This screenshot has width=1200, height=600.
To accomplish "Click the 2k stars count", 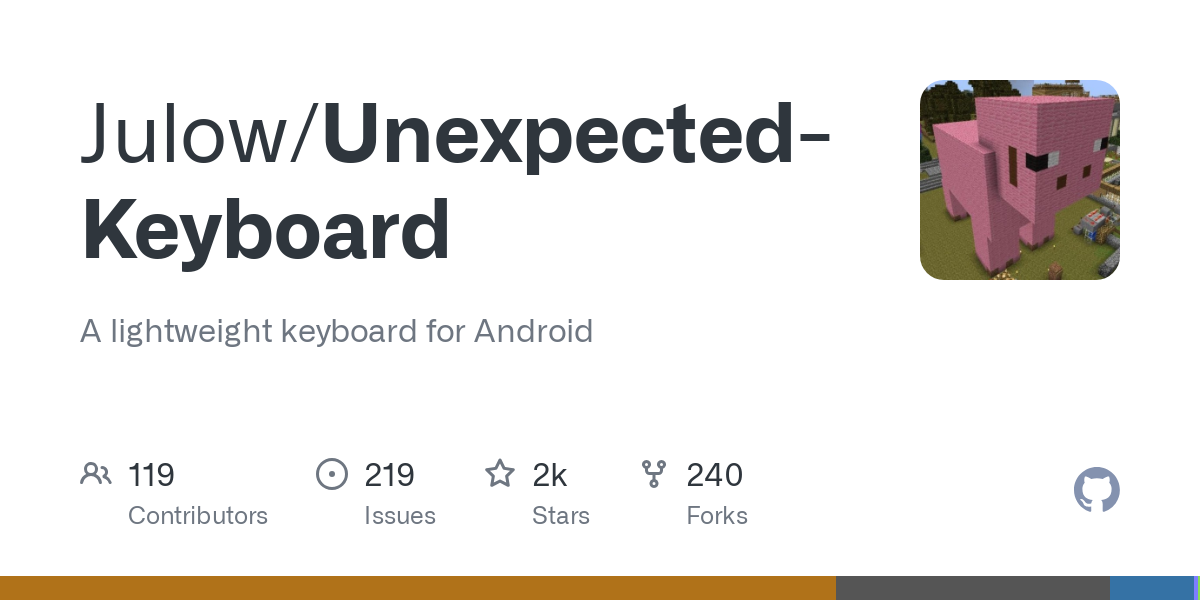I will point(549,475).
